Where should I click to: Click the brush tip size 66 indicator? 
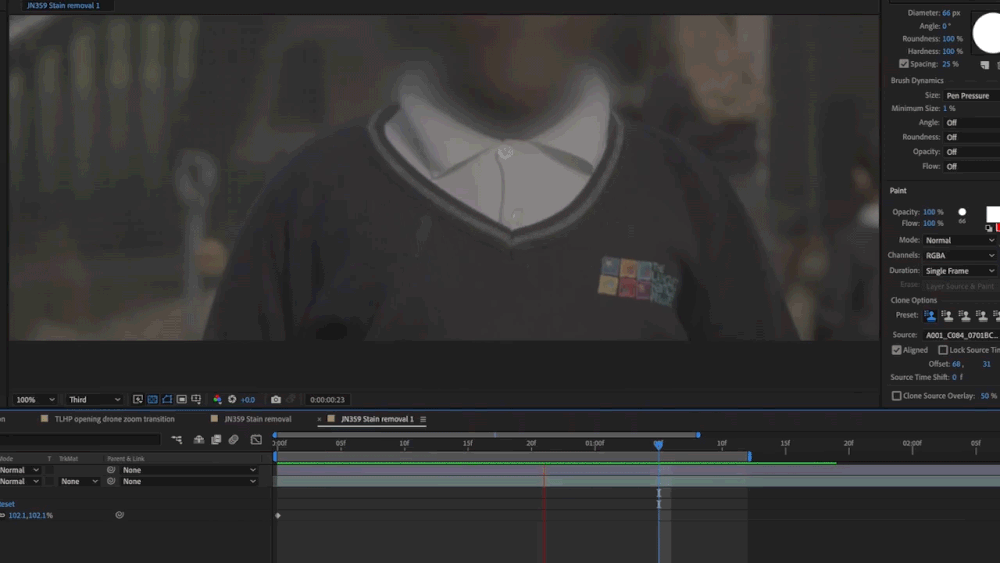pos(962,215)
